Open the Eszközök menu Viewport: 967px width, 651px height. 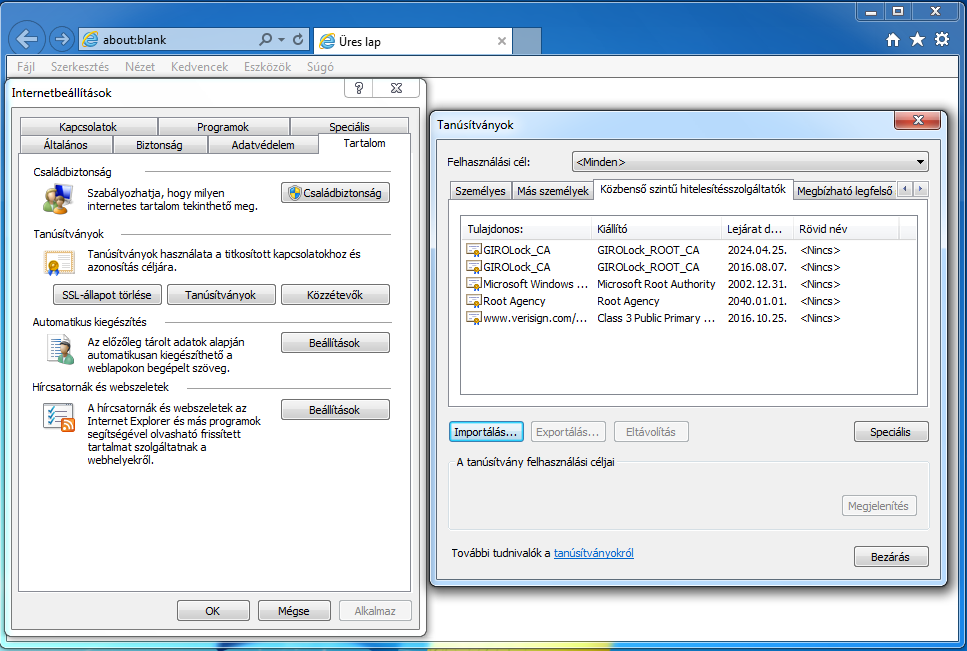(267, 67)
